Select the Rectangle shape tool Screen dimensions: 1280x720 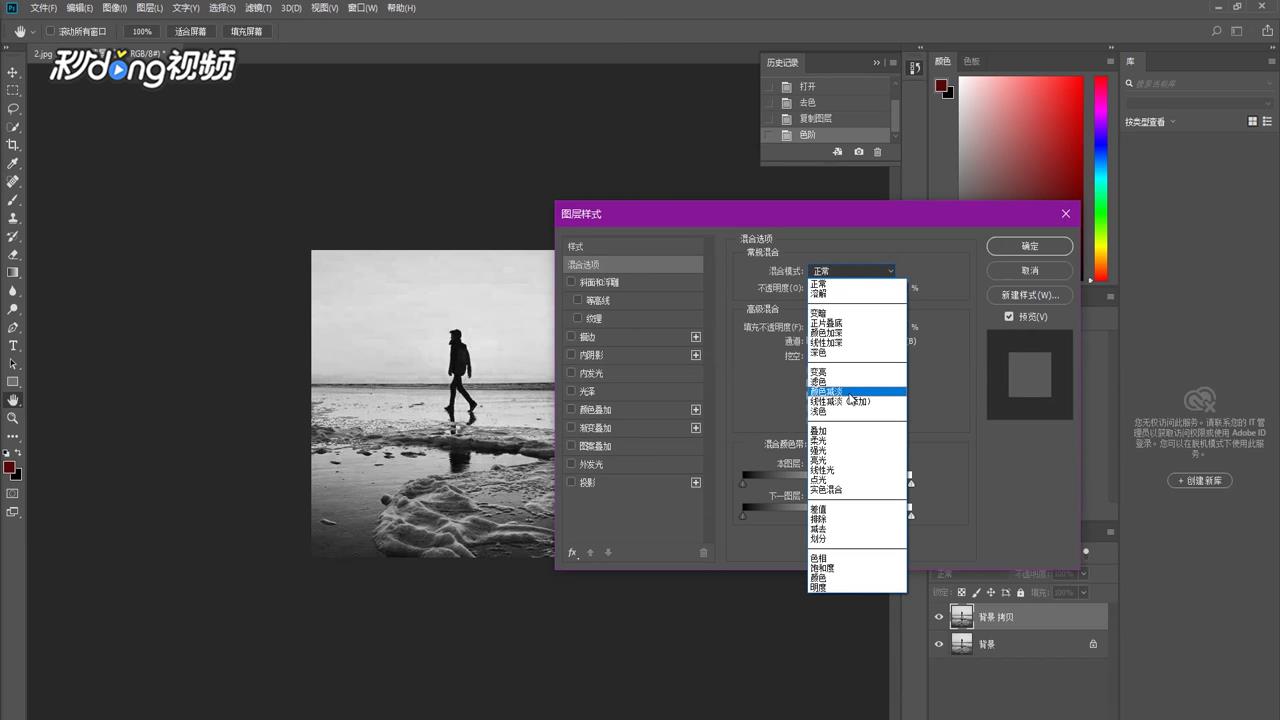point(13,381)
